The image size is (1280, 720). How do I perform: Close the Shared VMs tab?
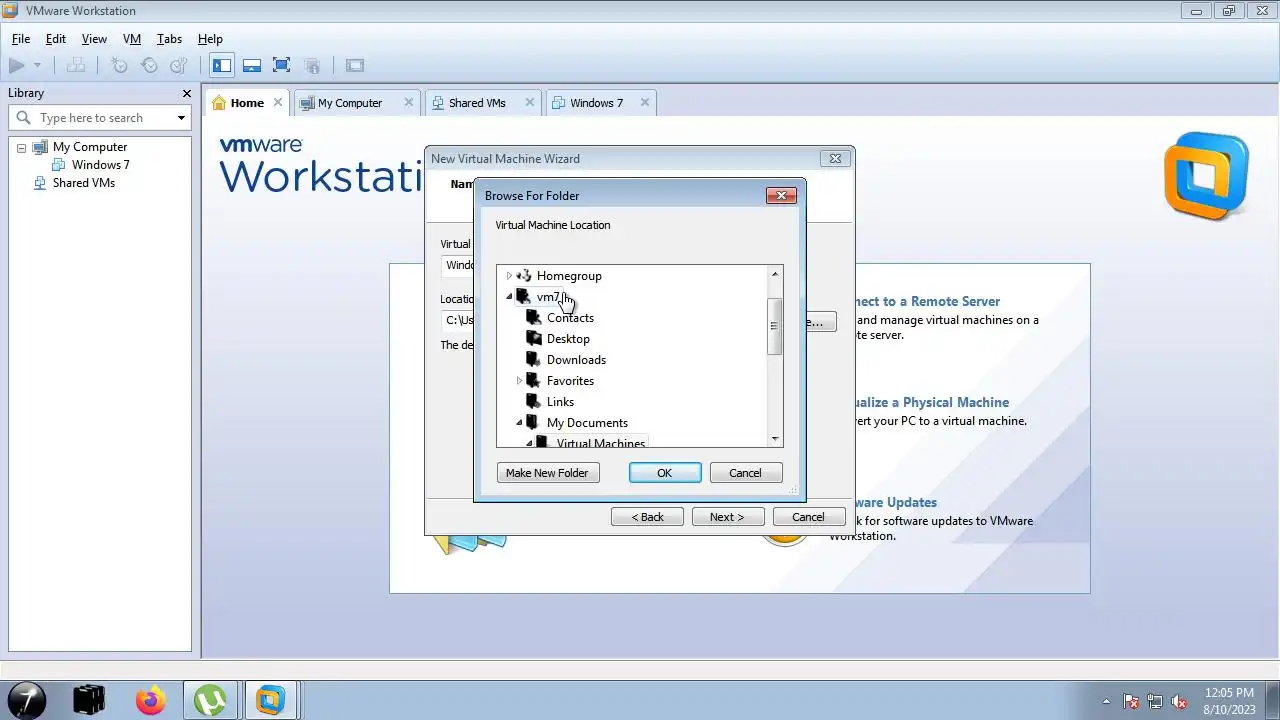pyautogui.click(x=530, y=102)
